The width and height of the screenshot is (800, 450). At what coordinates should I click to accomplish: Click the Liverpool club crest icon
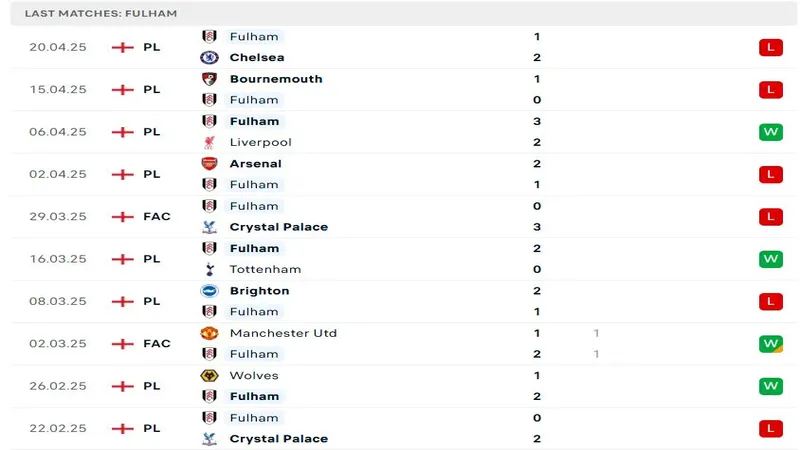pyautogui.click(x=209, y=142)
